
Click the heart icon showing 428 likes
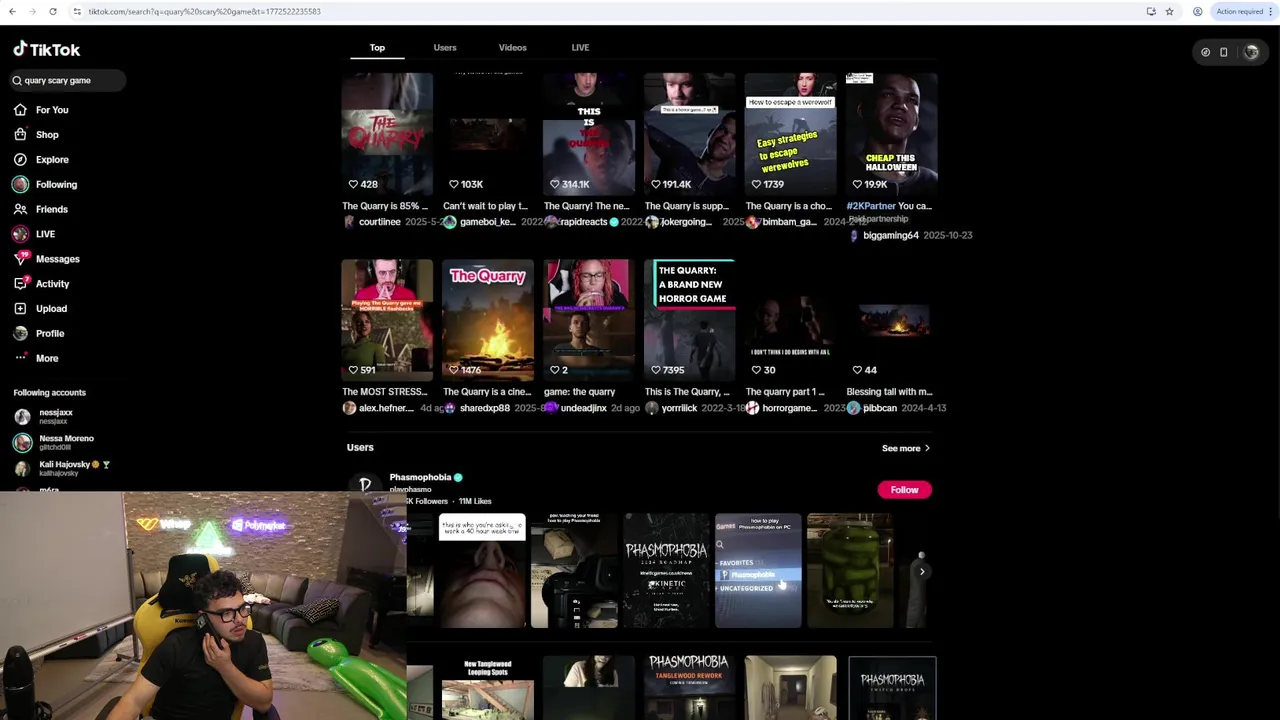click(353, 184)
